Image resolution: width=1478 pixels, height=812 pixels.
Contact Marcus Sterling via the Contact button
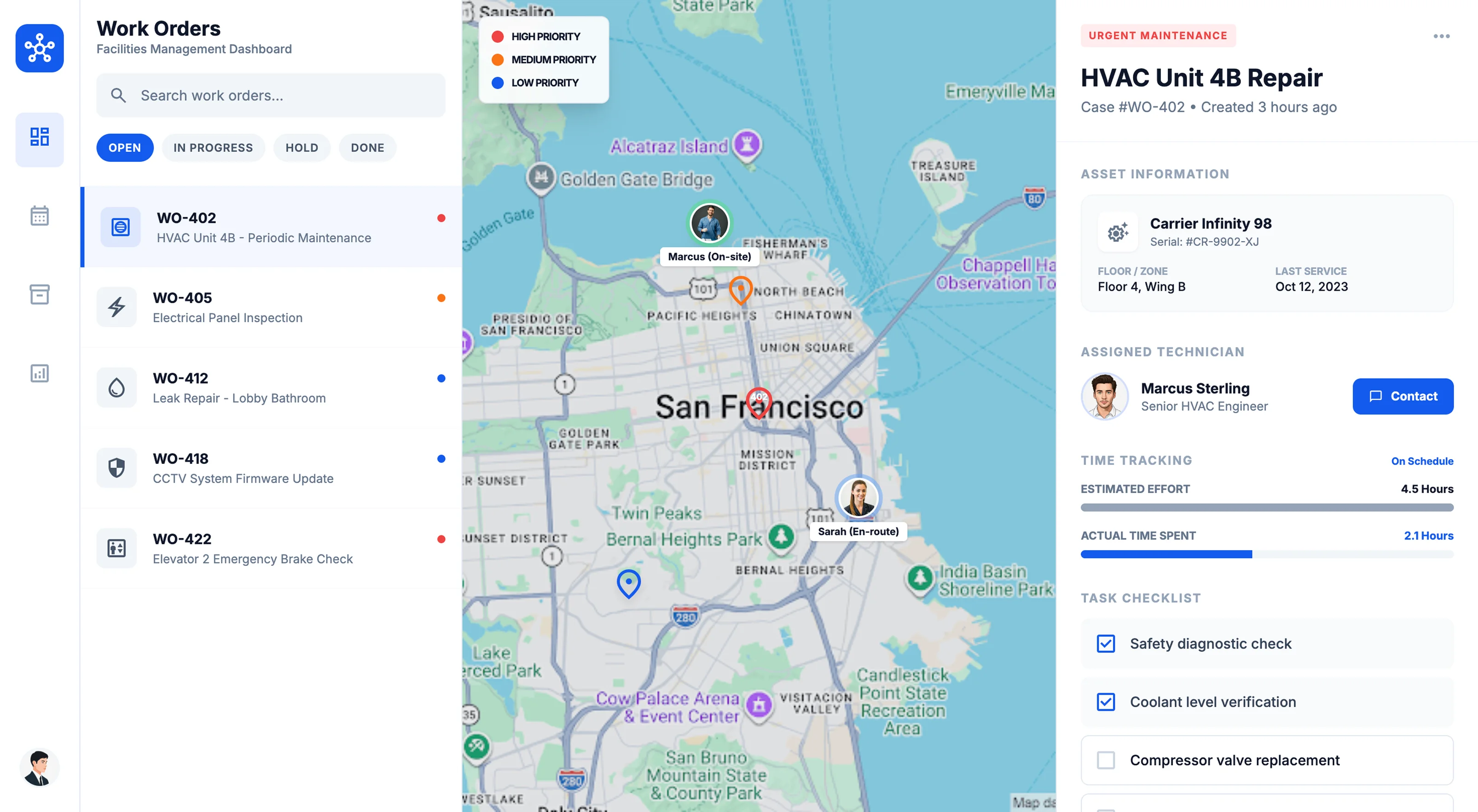pos(1403,396)
